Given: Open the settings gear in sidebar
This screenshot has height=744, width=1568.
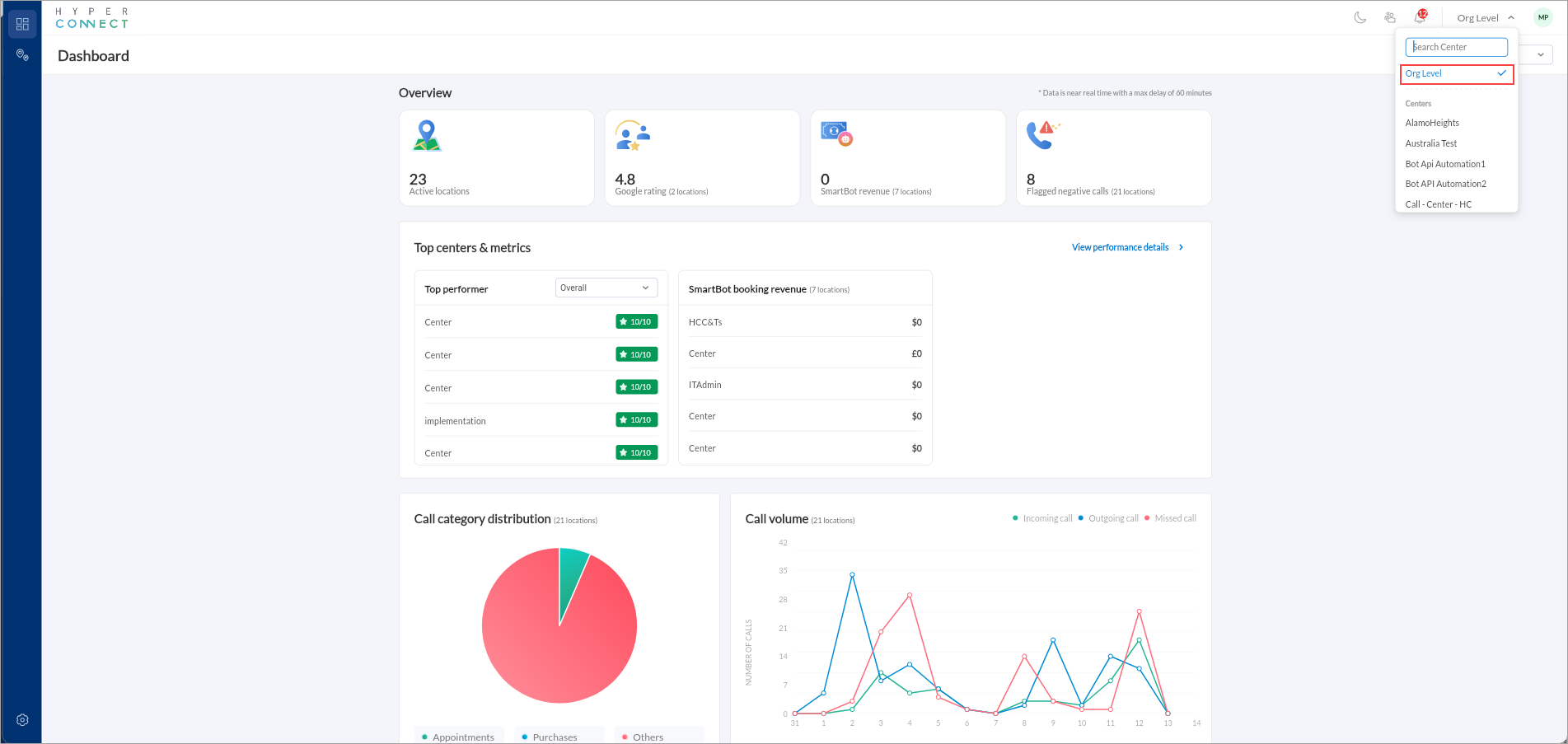Looking at the screenshot, I should 22,720.
